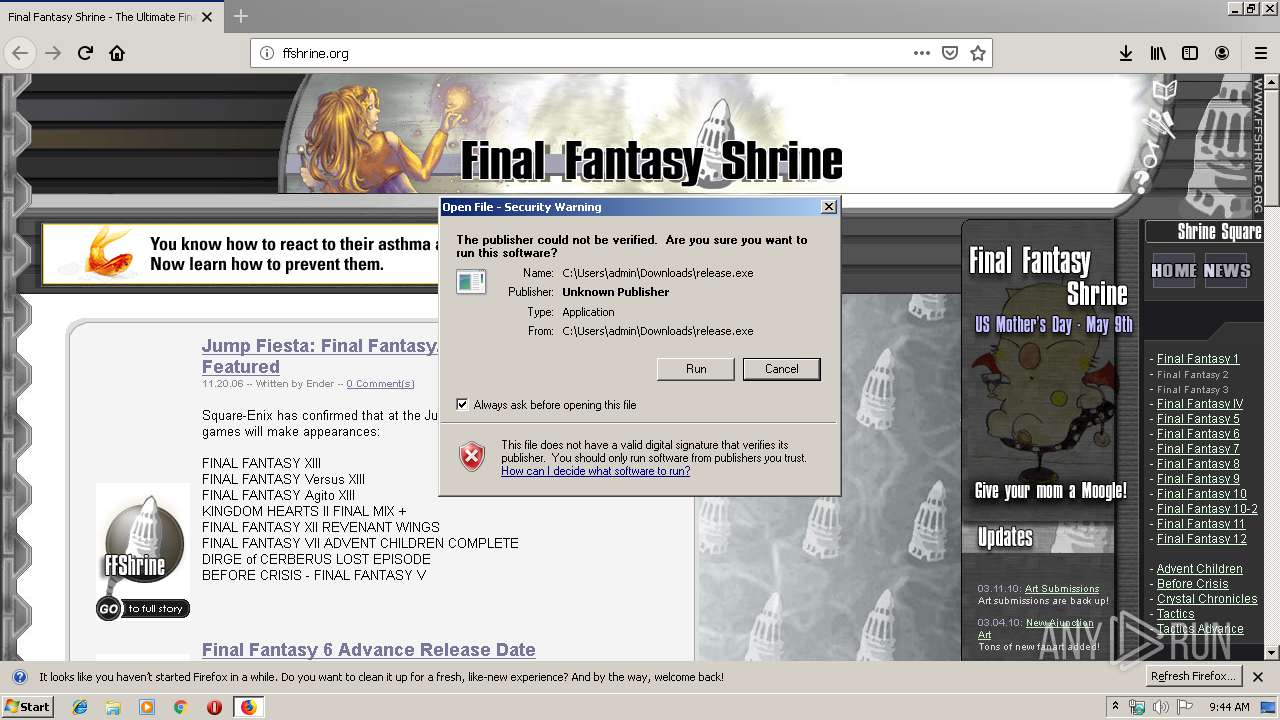The height and width of the screenshot is (720, 1280).
Task: Open the HOME navigation button
Action: click(x=1173, y=271)
